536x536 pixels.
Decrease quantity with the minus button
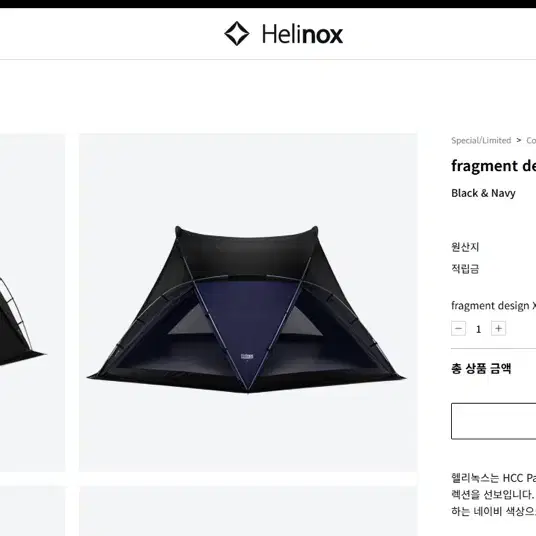pos(458,329)
